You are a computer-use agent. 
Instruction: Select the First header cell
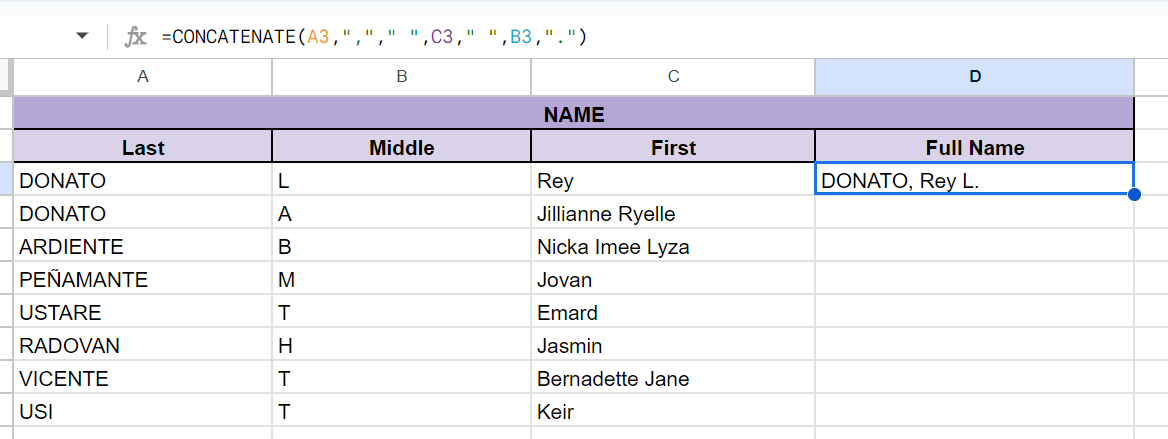(x=673, y=147)
